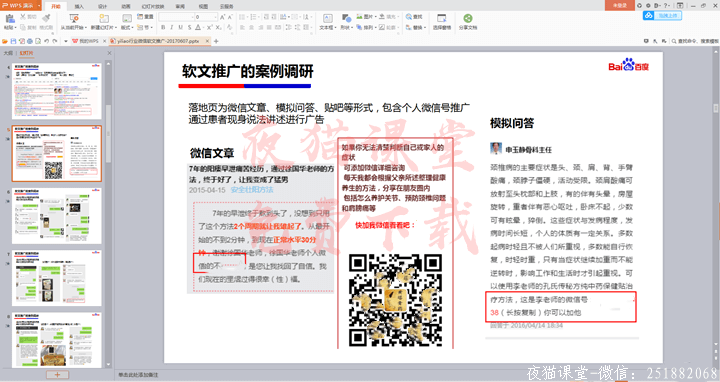Click the Reset slide button
Image resolution: width=720 pixels, height=382 pixels.
[x=145, y=17]
